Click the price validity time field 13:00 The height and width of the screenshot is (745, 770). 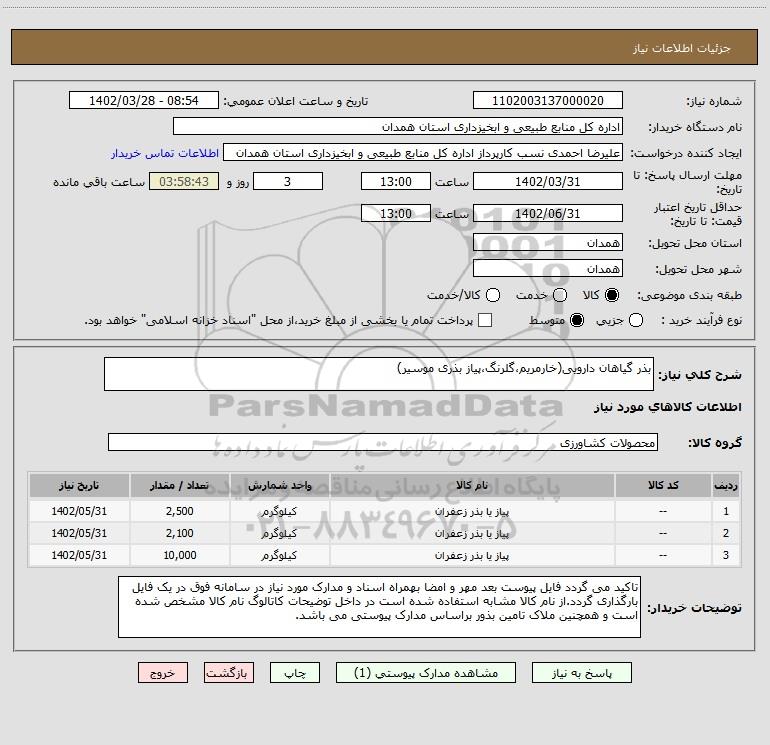tap(396, 214)
